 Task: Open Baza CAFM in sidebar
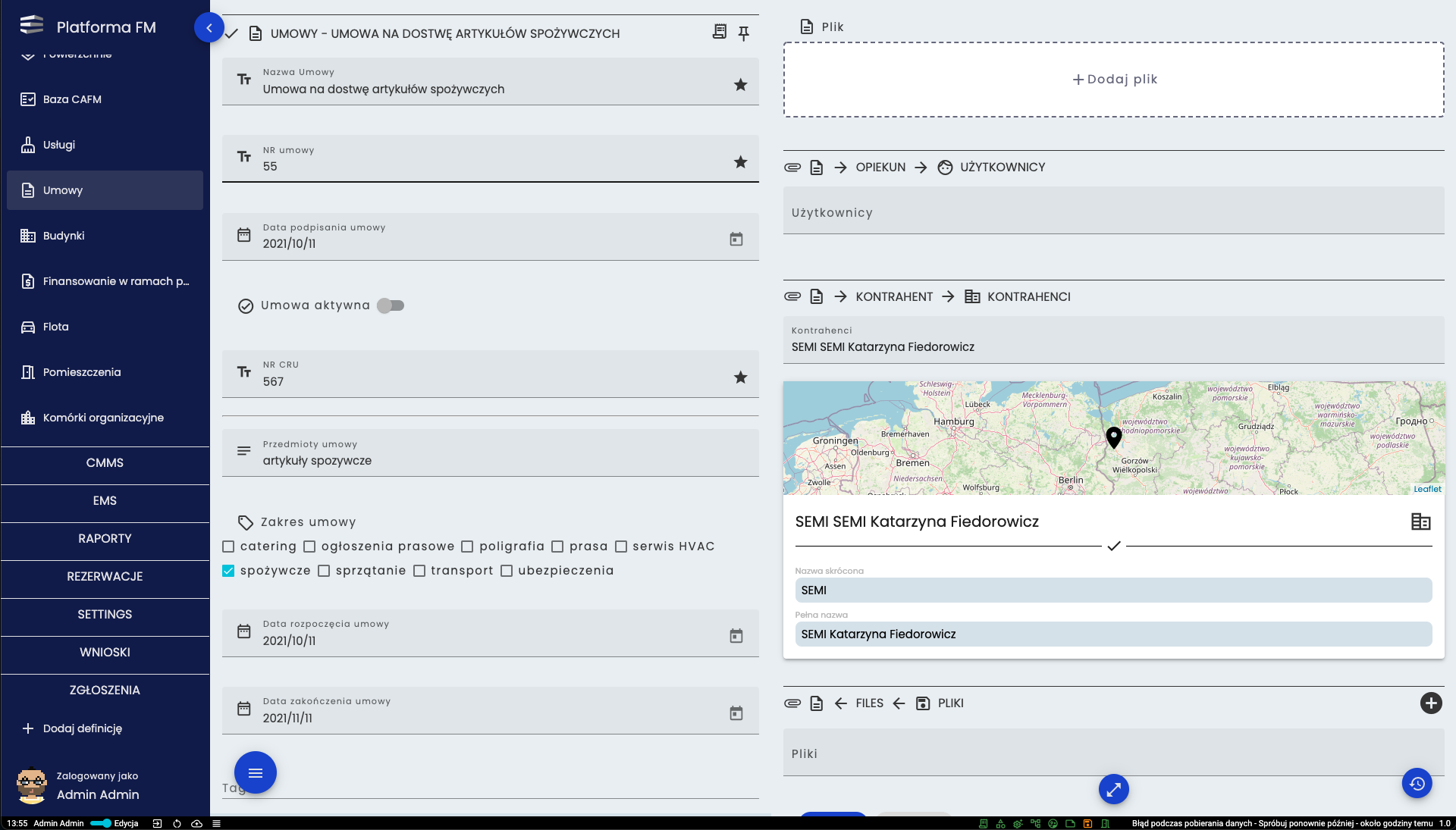[105, 99]
